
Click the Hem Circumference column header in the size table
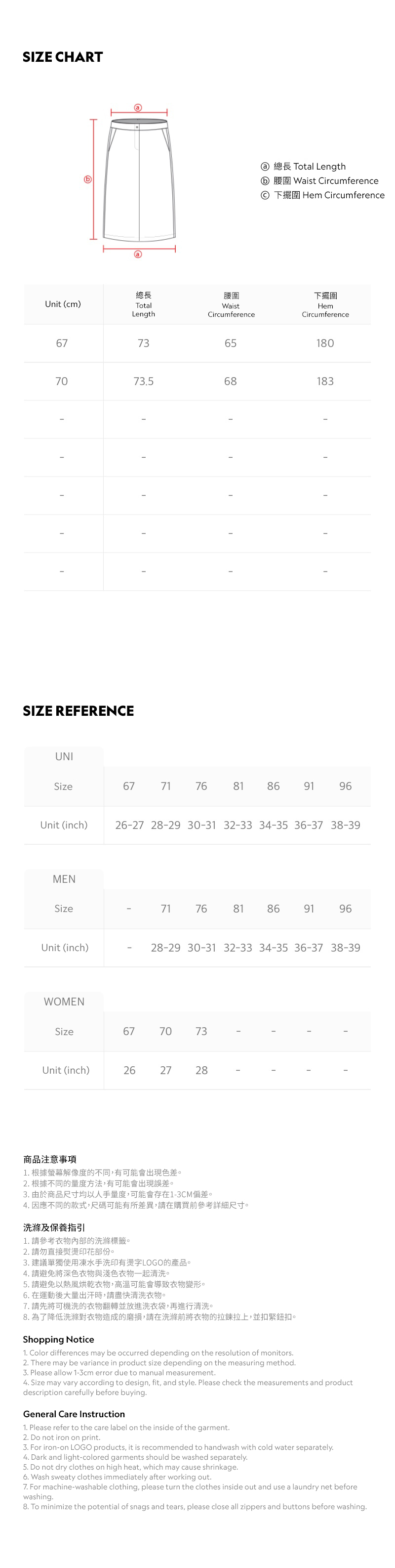point(325,305)
